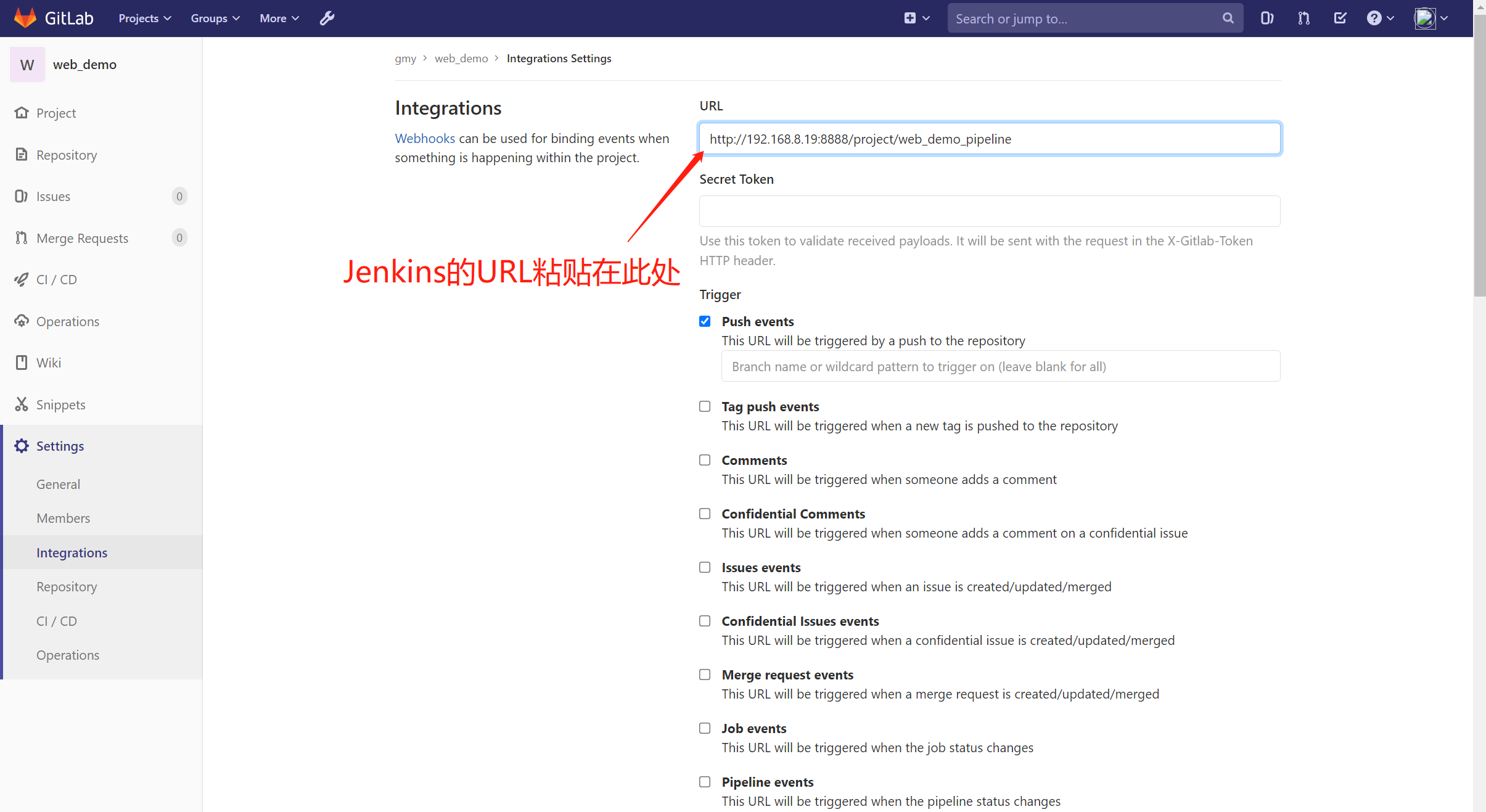Focus the webhook URL input field
This screenshot has width=1486, height=812.
pos(990,139)
